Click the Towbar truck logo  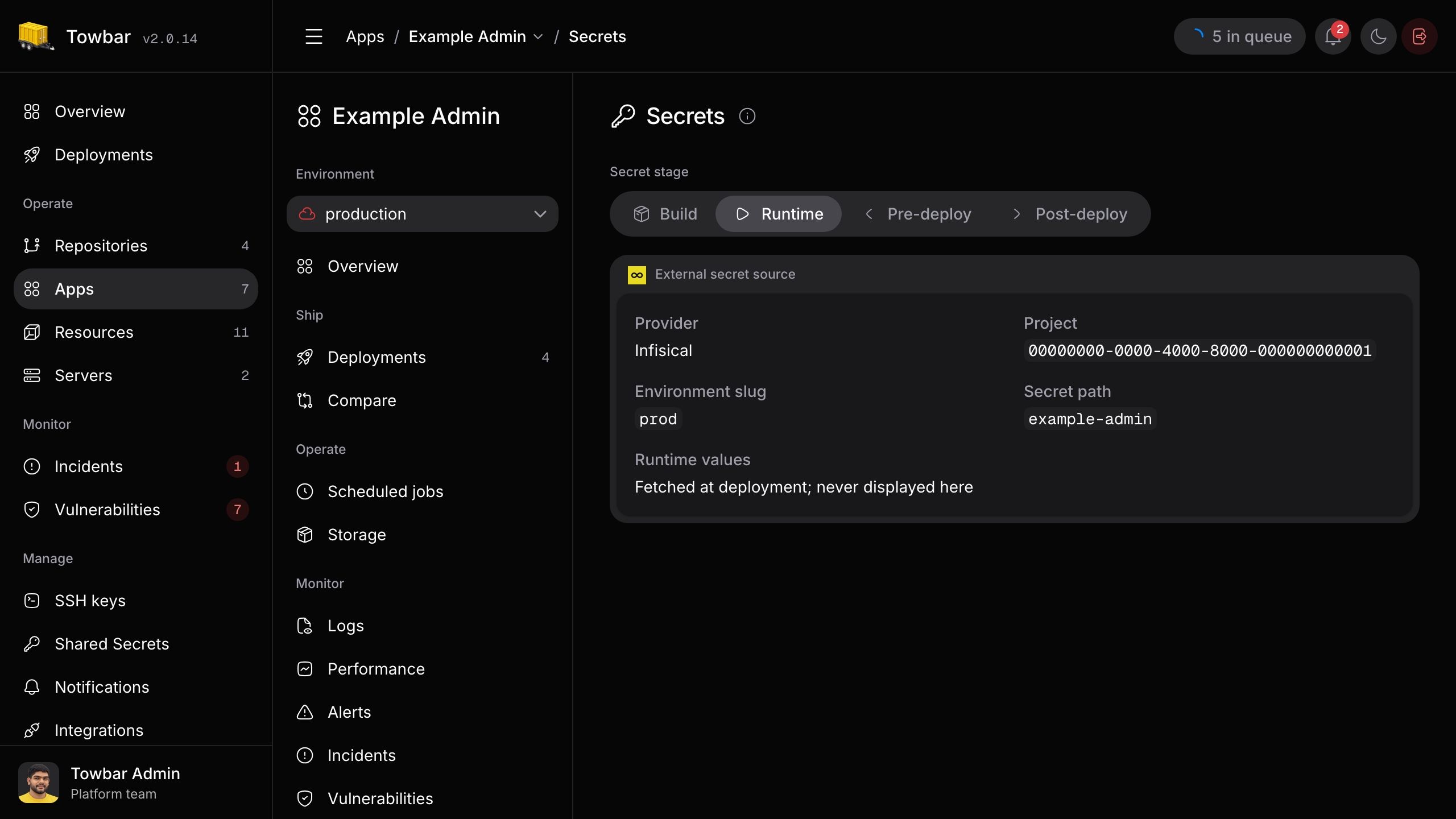coord(36,36)
